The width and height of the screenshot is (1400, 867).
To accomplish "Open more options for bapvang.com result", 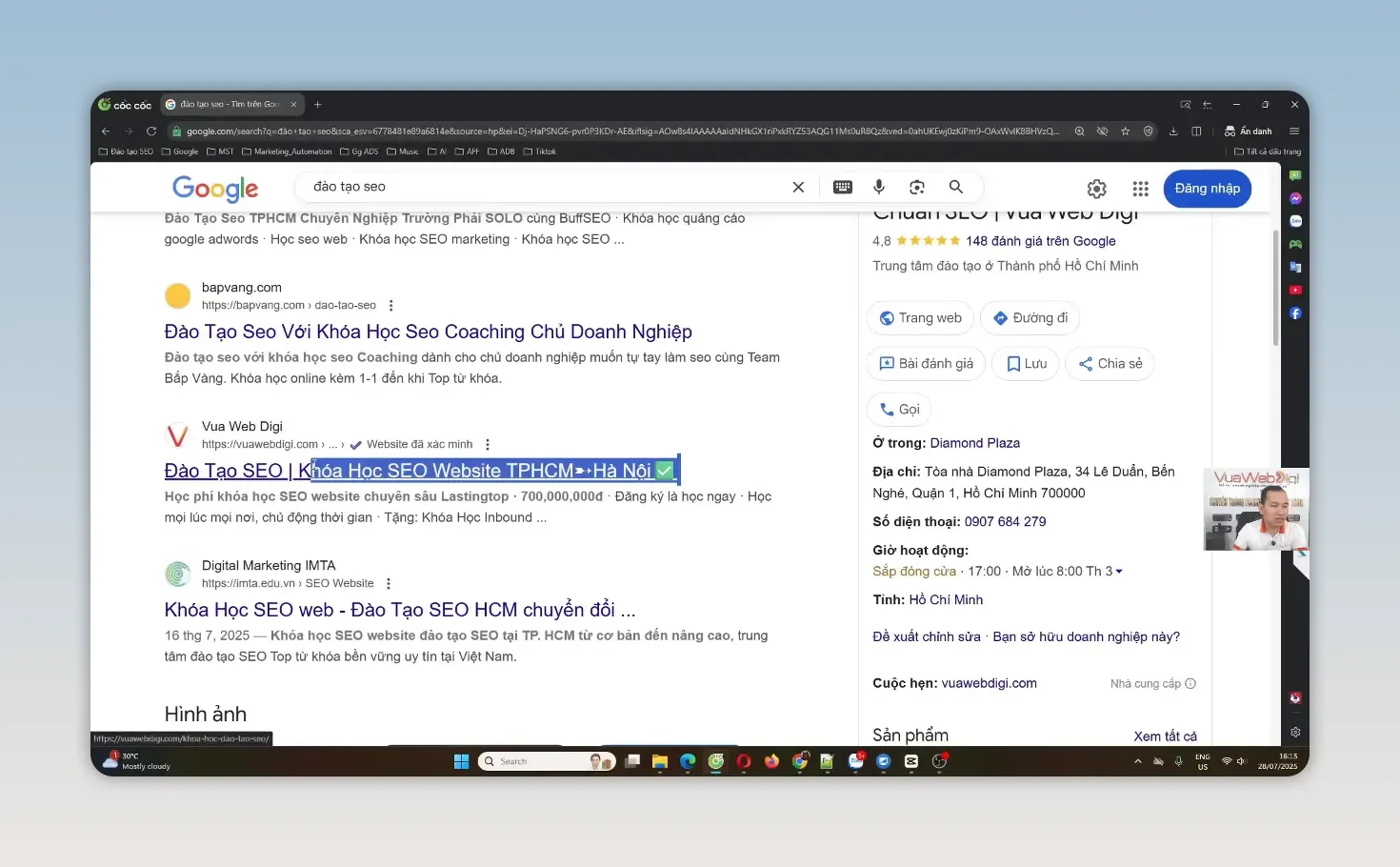I will 390,305.
